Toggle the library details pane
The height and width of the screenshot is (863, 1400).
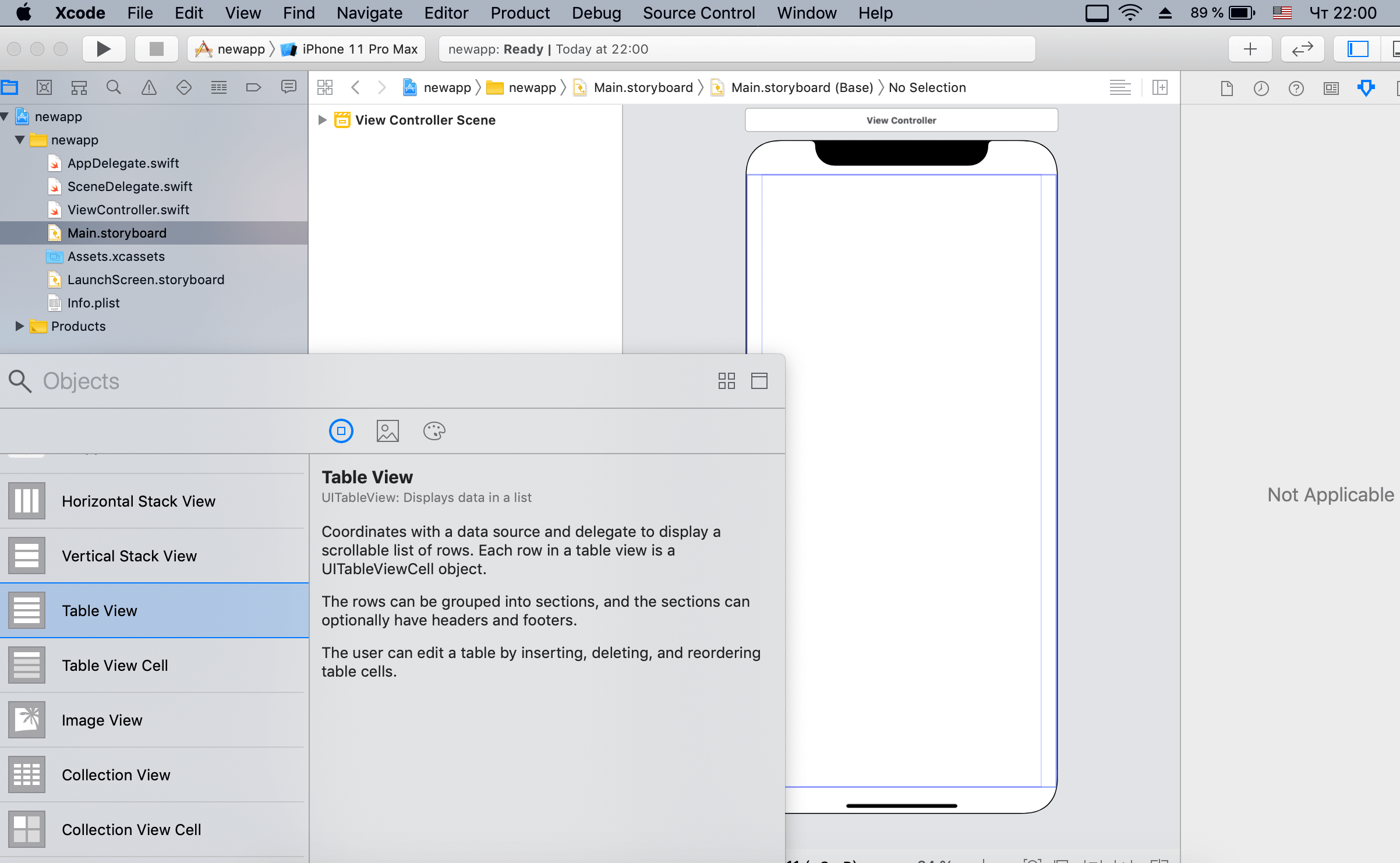759,381
